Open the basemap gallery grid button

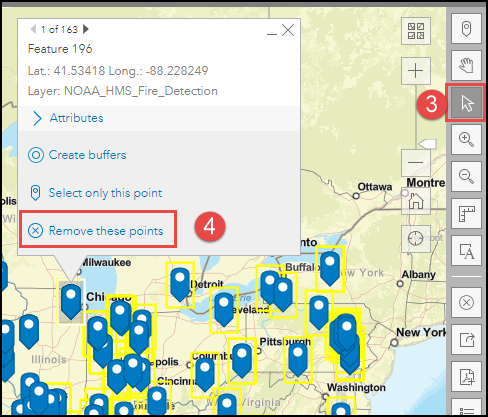[416, 31]
